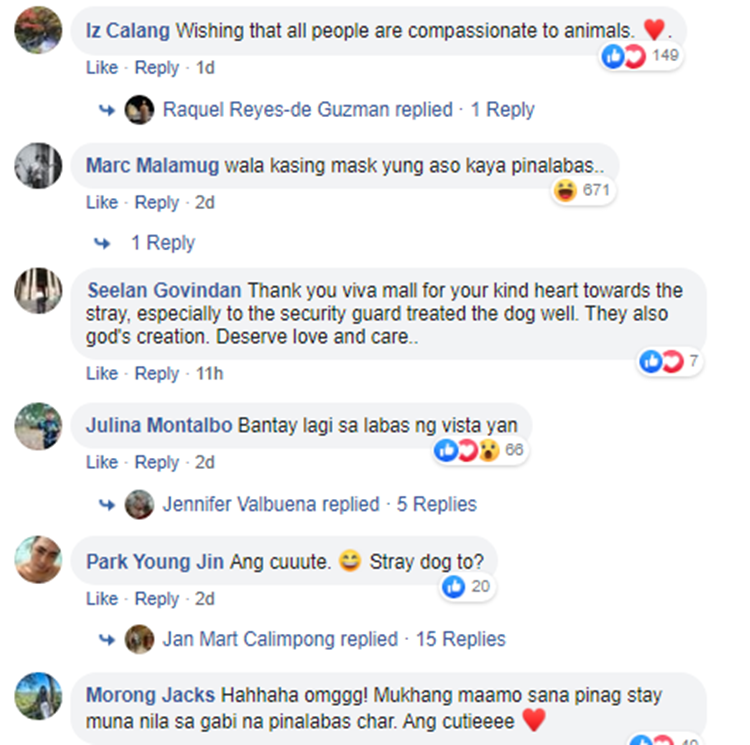Click the laughing reaction on Marc Malamug's comment

[565, 190]
